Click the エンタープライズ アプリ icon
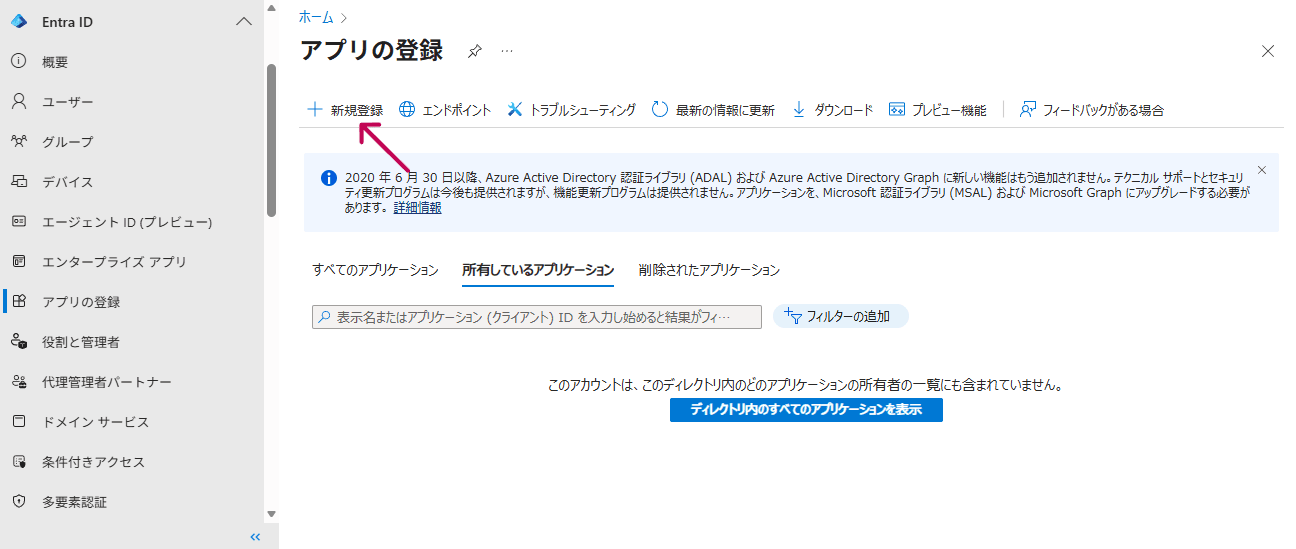 click(19, 262)
